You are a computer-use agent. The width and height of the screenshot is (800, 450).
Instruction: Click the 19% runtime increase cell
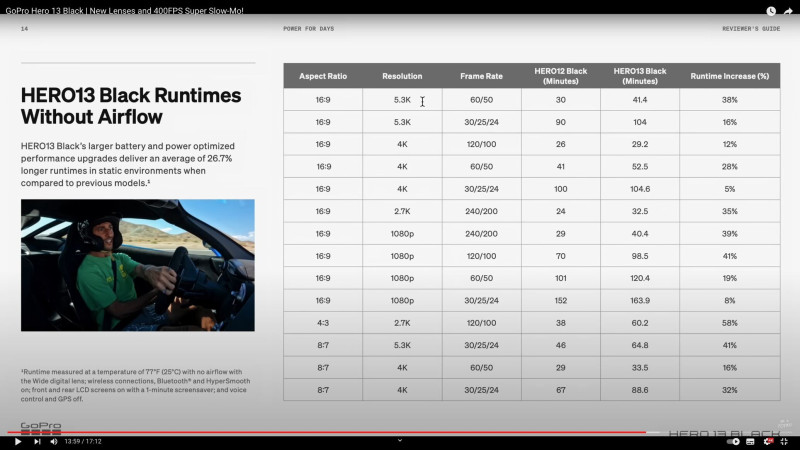[x=730, y=278]
